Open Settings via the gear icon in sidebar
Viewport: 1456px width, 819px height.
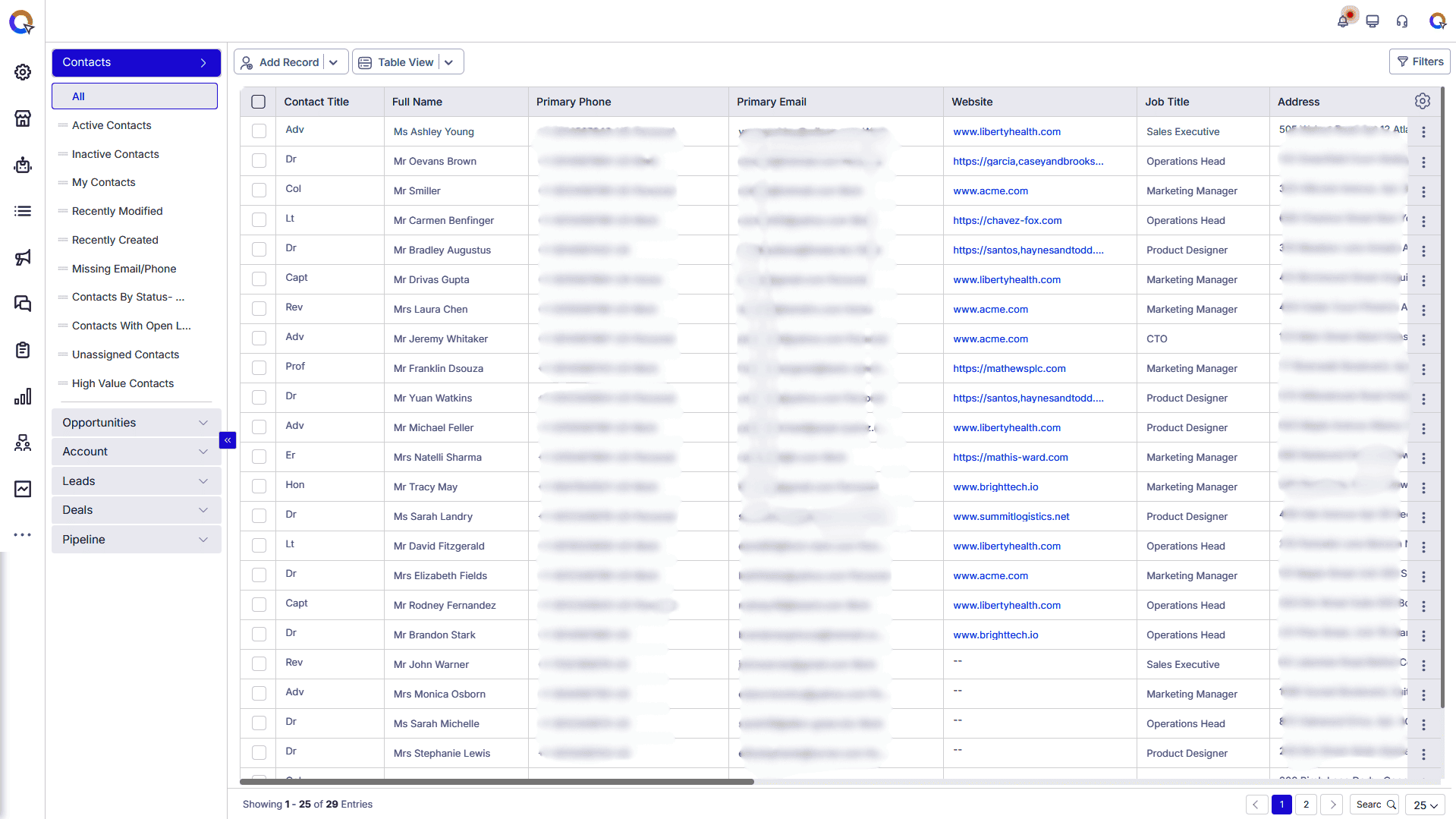pyautogui.click(x=22, y=72)
